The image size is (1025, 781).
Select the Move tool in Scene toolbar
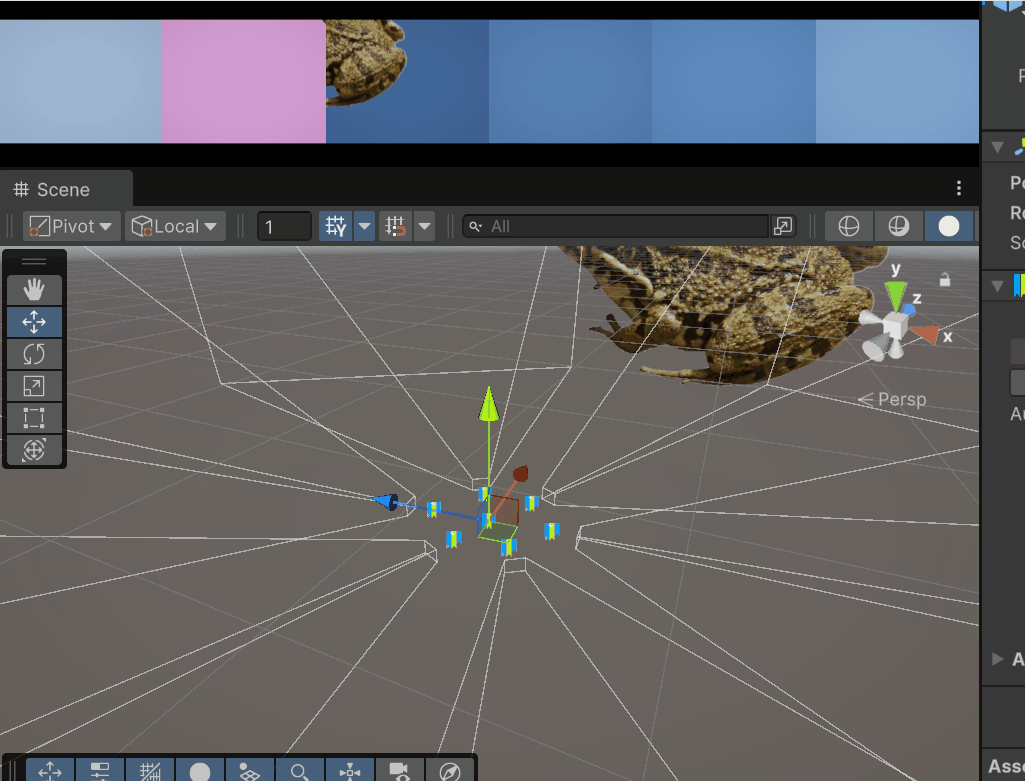click(34, 322)
